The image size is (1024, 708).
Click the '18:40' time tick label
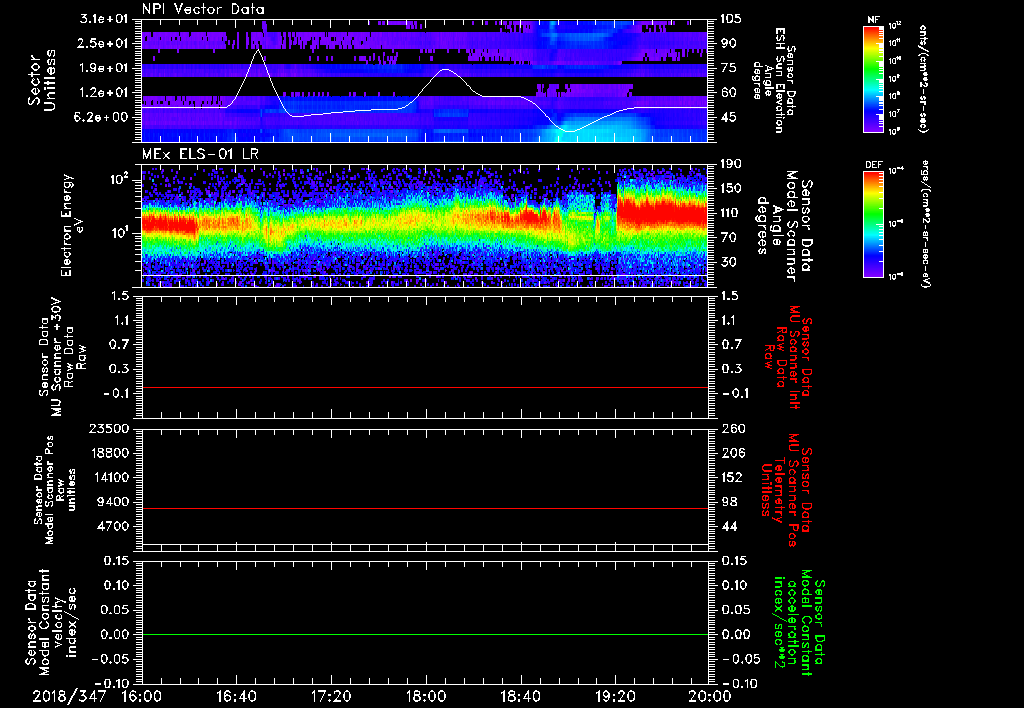pyautogui.click(x=520, y=697)
